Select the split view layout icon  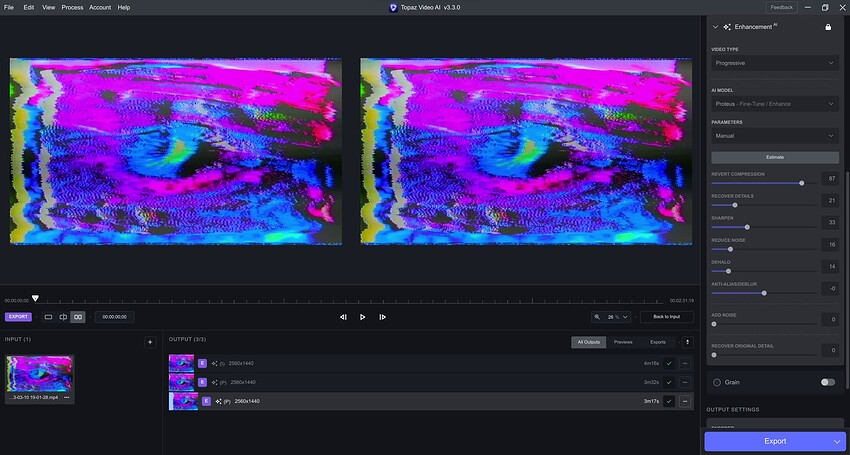point(63,317)
